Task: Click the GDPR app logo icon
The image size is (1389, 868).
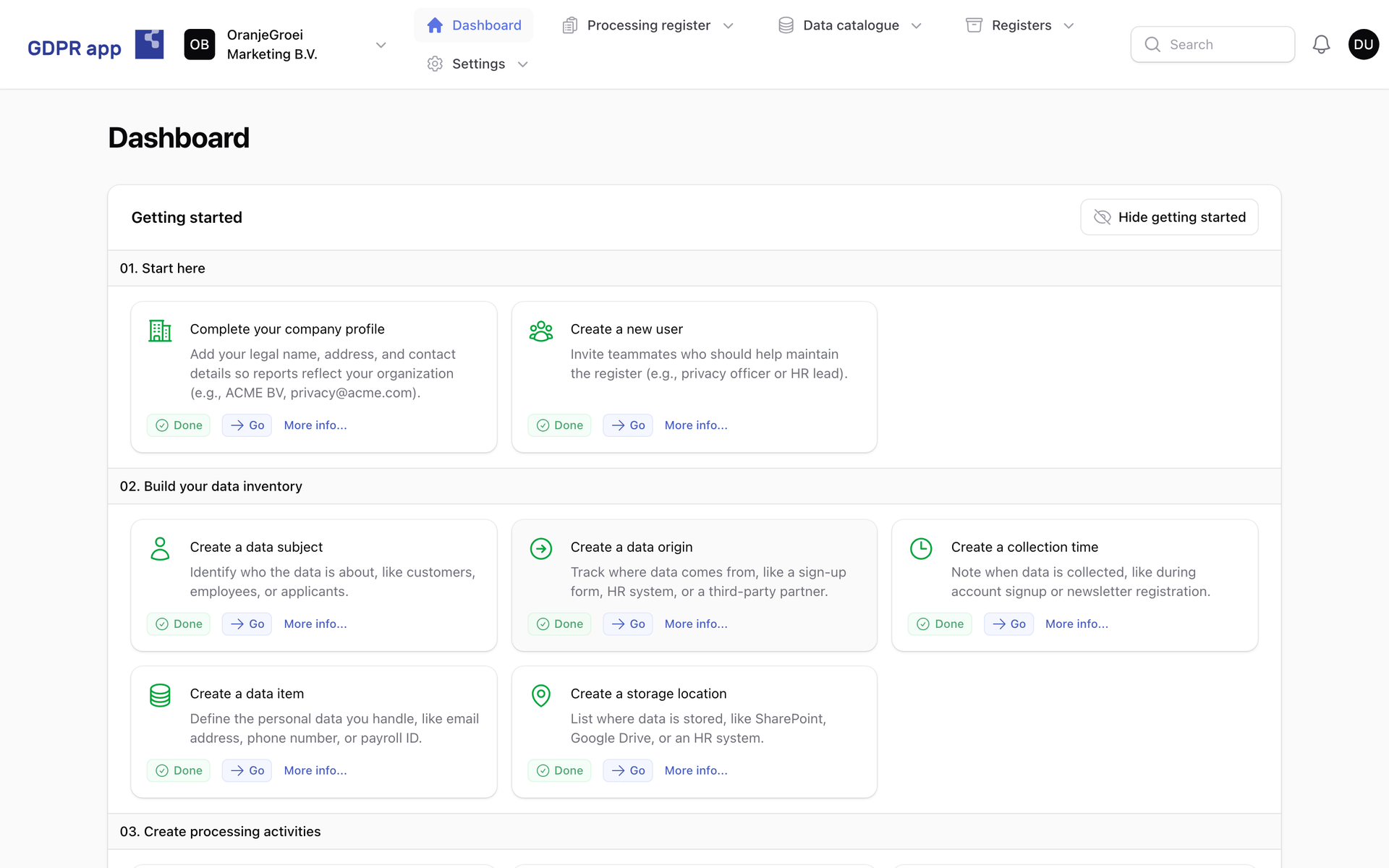Action: point(149,44)
